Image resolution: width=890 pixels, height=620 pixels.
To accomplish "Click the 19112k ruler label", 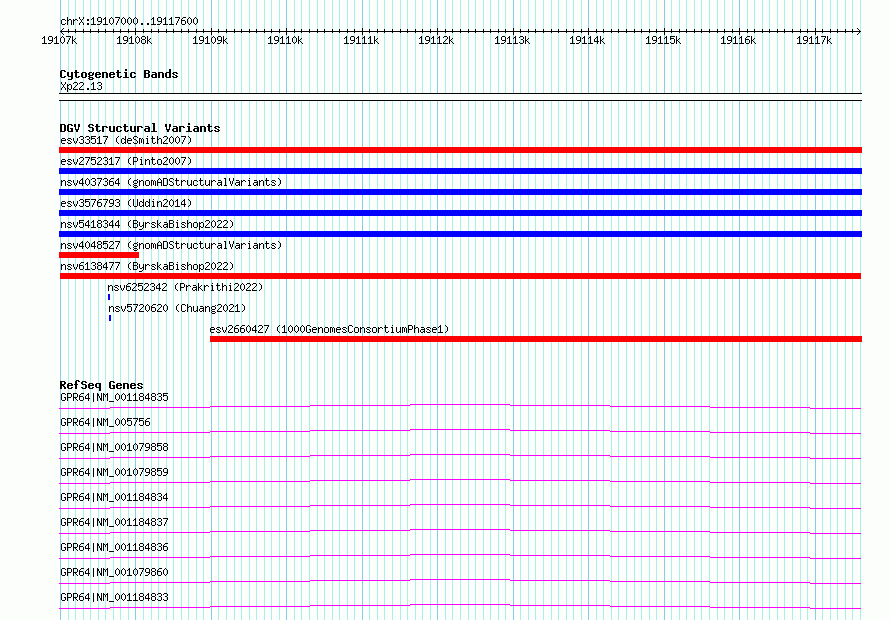I will pos(436,40).
